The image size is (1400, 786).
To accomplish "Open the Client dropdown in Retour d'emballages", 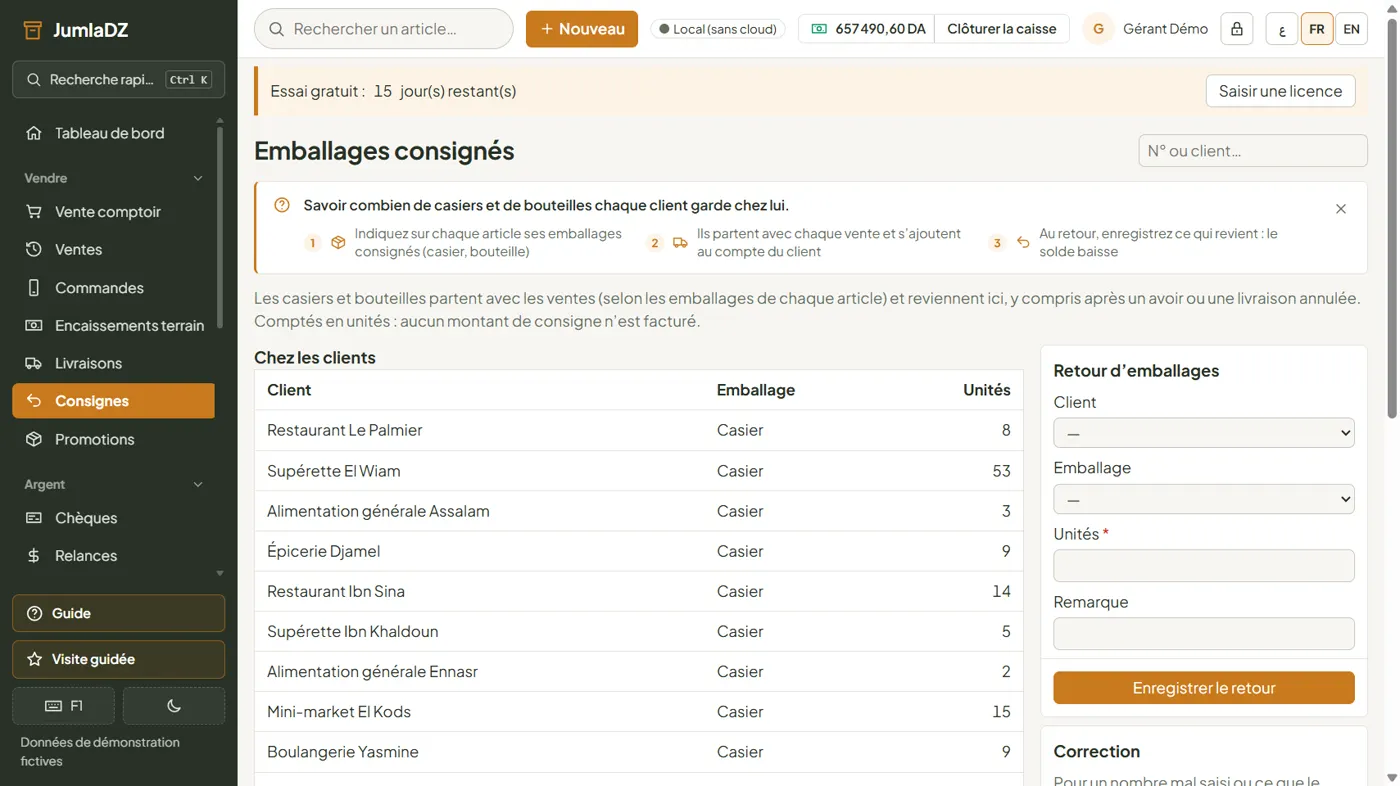I will point(1204,433).
